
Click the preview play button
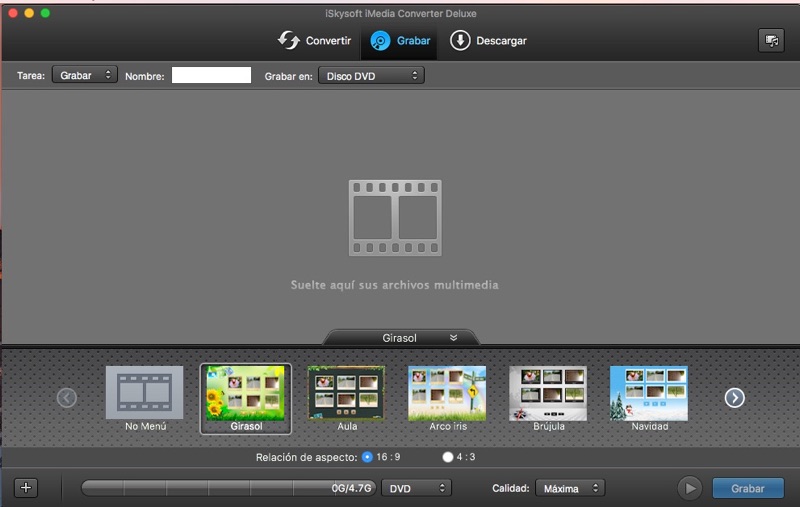(690, 488)
